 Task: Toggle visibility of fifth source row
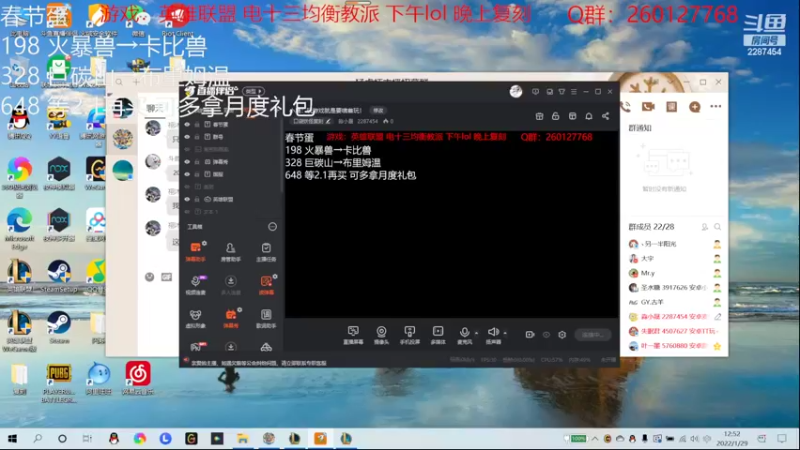click(187, 174)
